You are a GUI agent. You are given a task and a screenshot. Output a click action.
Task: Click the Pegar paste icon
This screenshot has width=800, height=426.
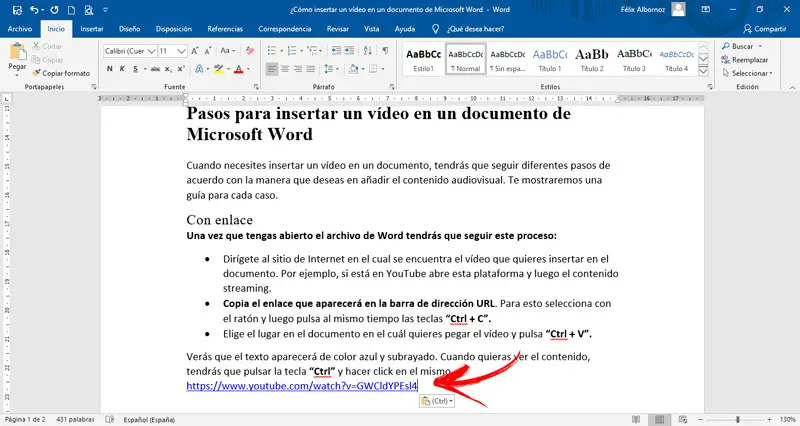click(x=17, y=52)
